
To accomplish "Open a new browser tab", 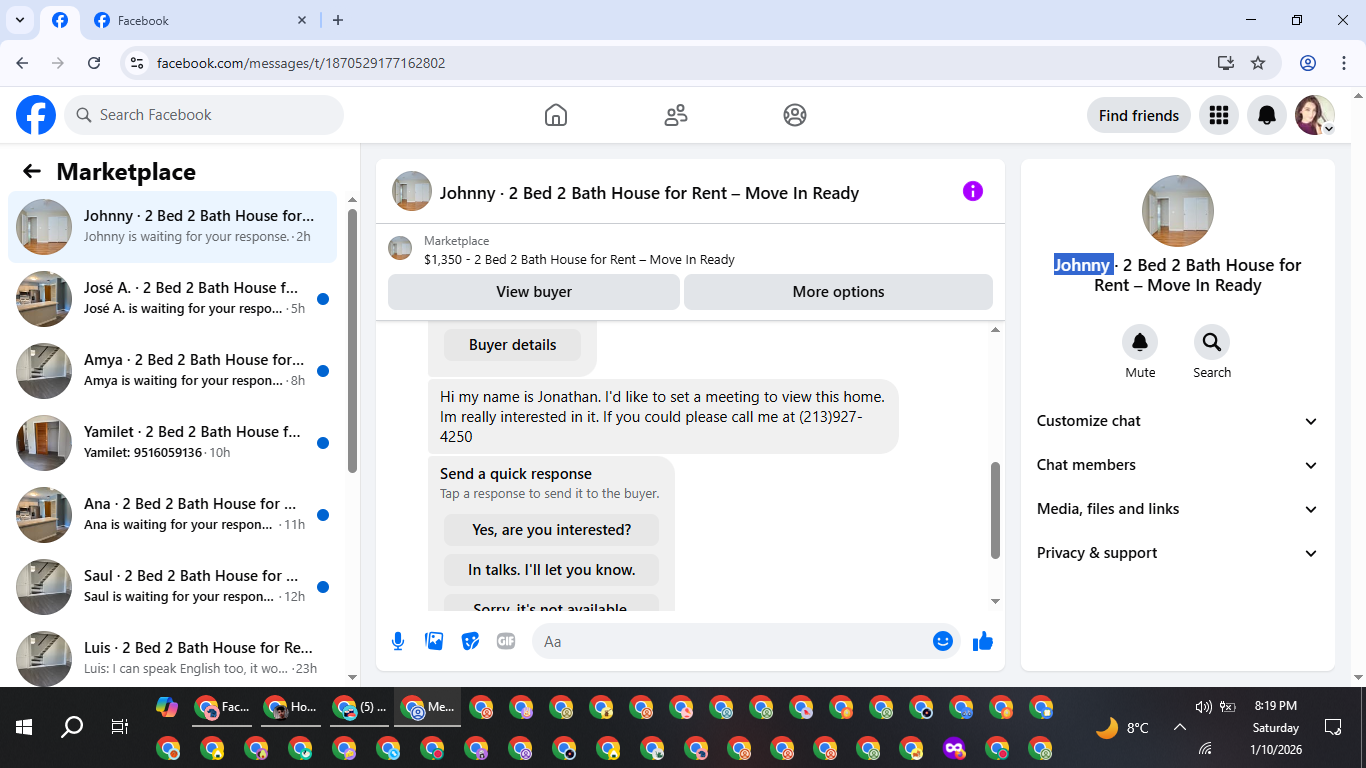I will point(338,20).
